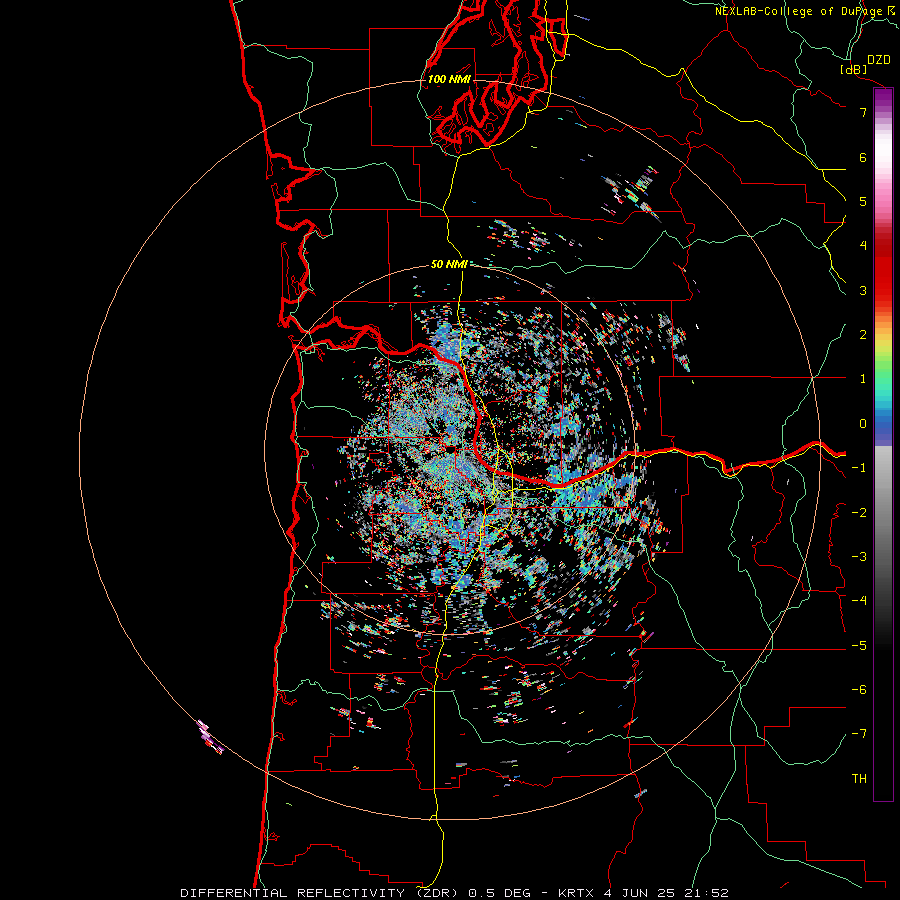
Task: Click the "50 NMI" range ring label
Action: coord(449,264)
